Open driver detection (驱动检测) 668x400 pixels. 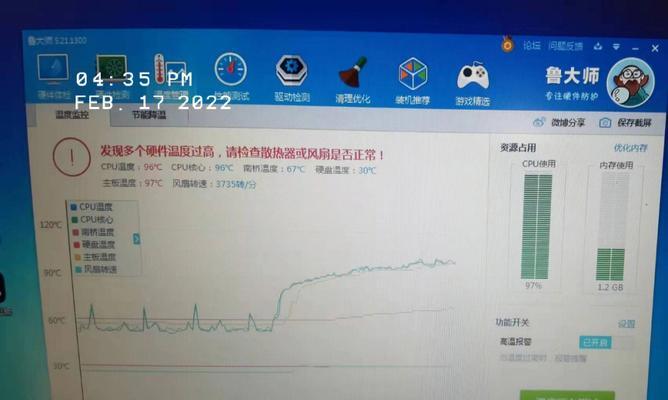point(292,79)
